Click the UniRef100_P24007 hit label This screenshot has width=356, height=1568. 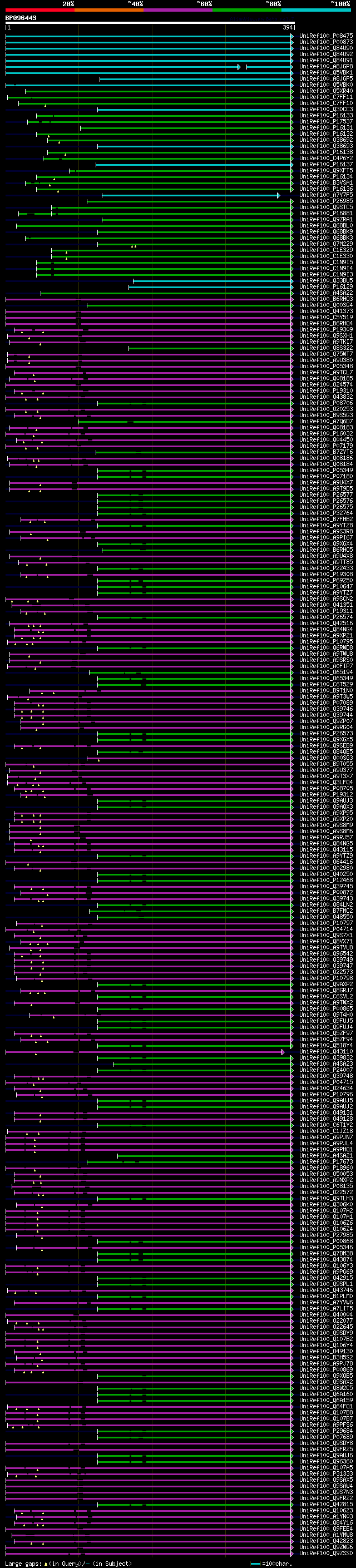pyautogui.click(x=325, y=1070)
